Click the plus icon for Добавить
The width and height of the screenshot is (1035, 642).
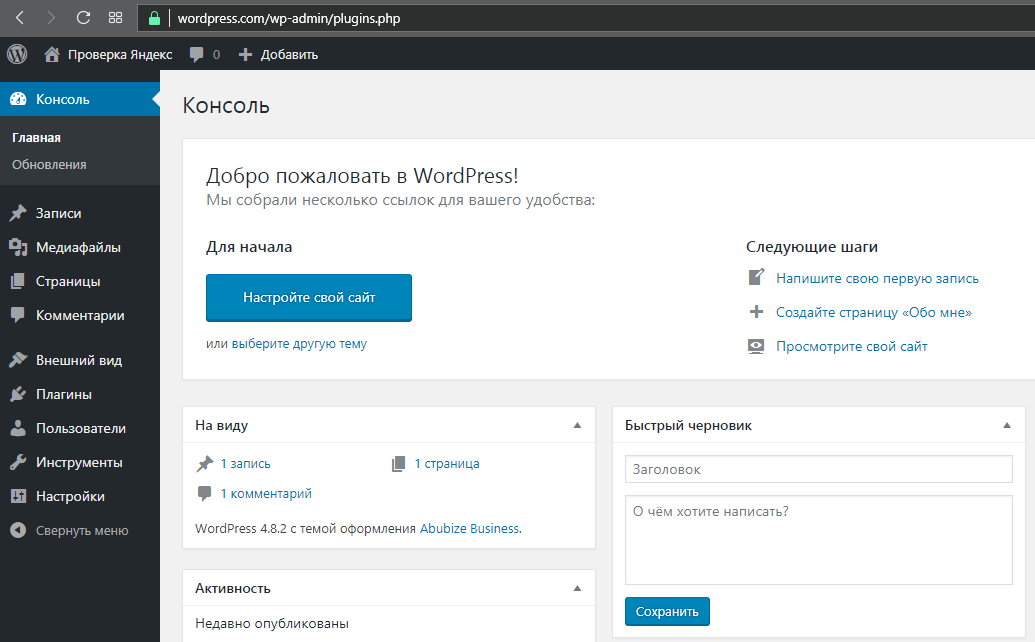point(245,54)
